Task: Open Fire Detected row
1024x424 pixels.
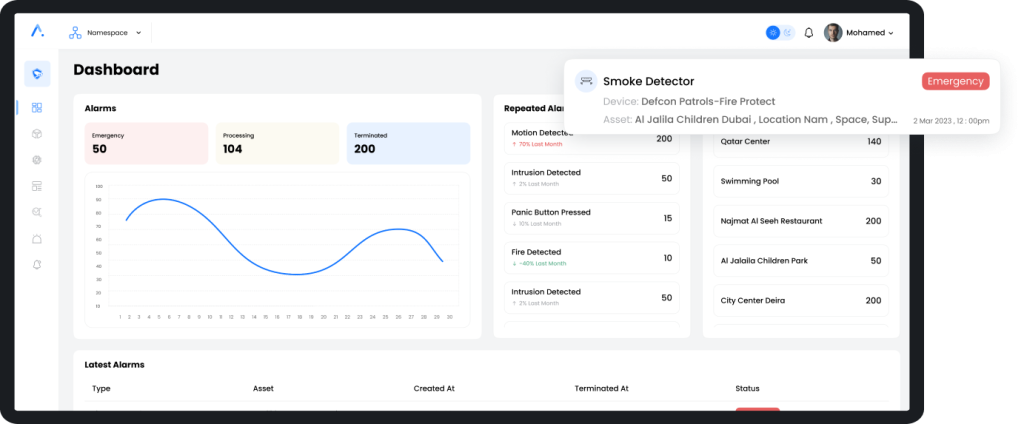Action: click(592, 258)
